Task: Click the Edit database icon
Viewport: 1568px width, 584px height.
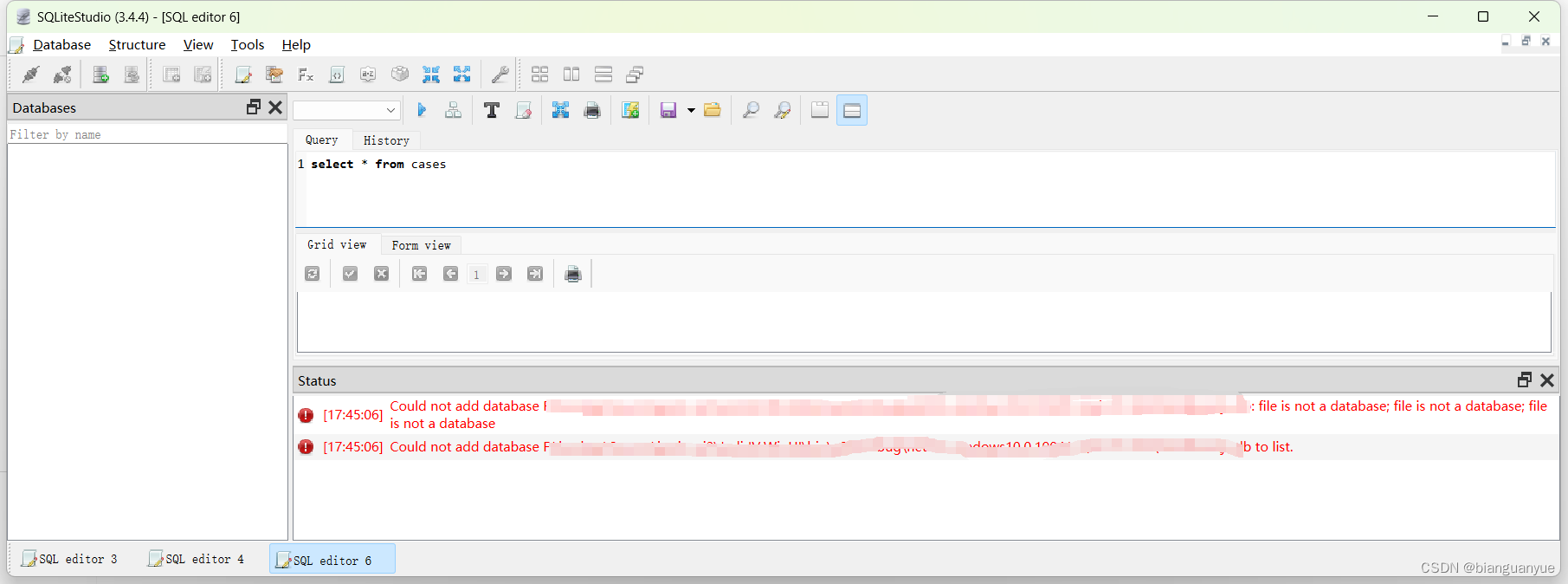Action: (x=132, y=75)
